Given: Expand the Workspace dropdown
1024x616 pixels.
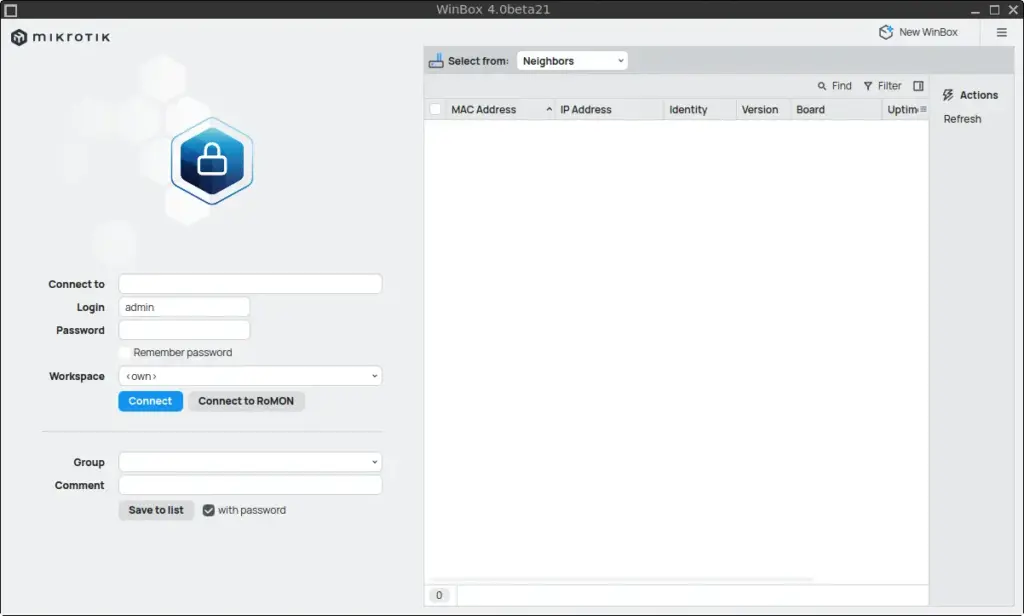Looking at the screenshot, I should coord(250,376).
